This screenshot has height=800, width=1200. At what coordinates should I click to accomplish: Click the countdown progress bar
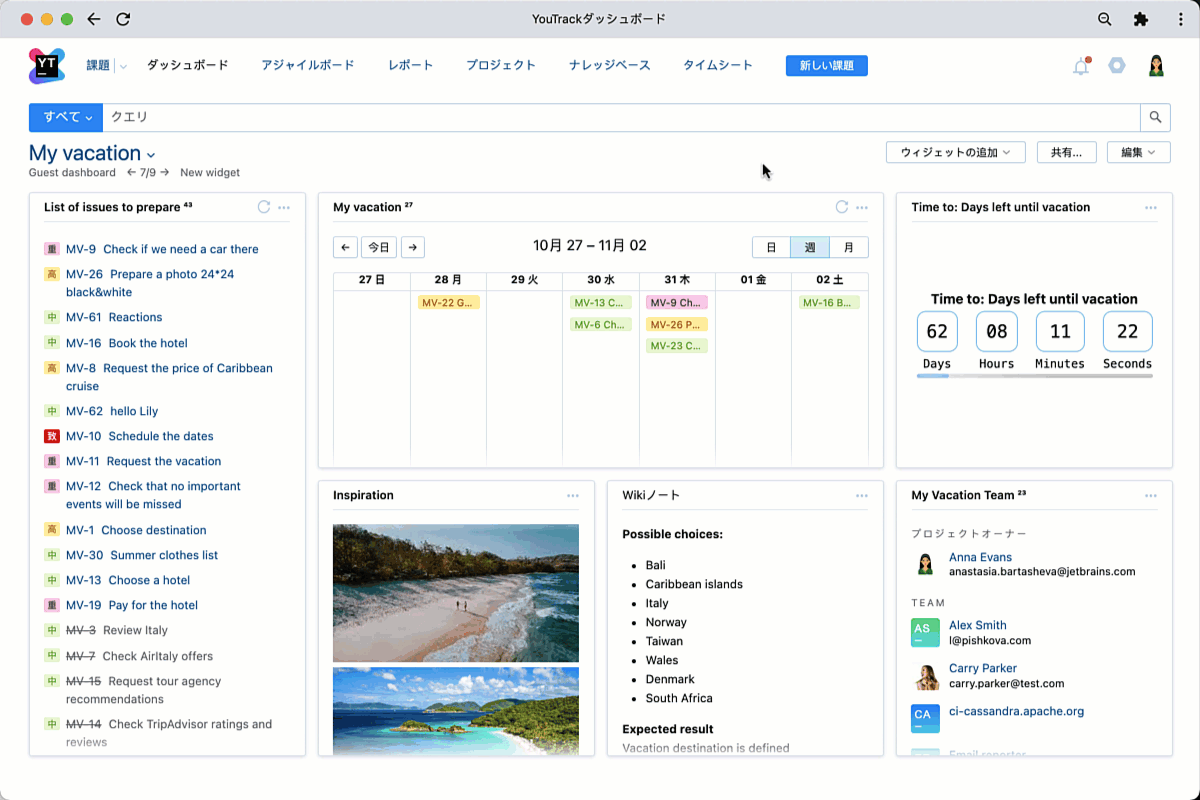tap(1034, 376)
